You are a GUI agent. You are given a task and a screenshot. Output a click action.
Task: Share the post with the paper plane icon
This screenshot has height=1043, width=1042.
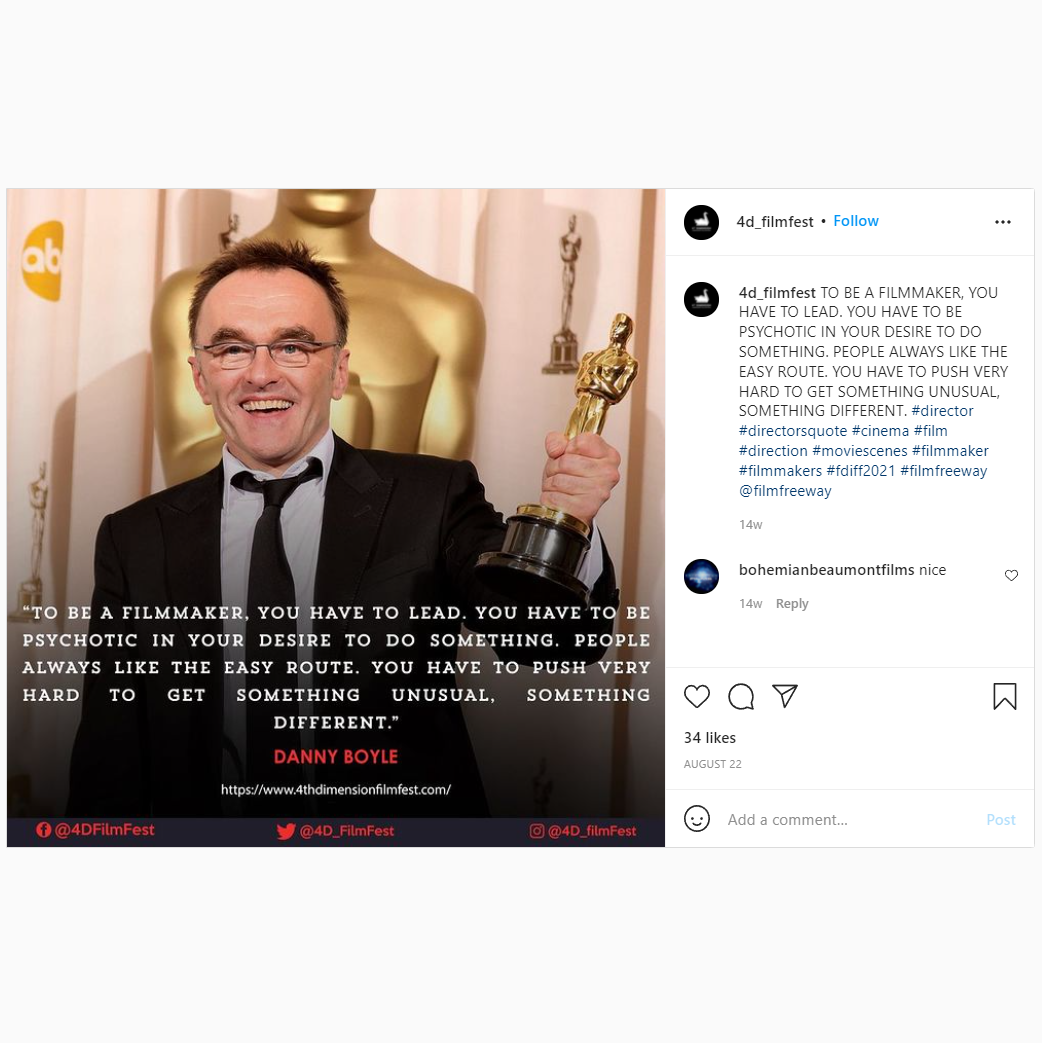click(x=784, y=696)
